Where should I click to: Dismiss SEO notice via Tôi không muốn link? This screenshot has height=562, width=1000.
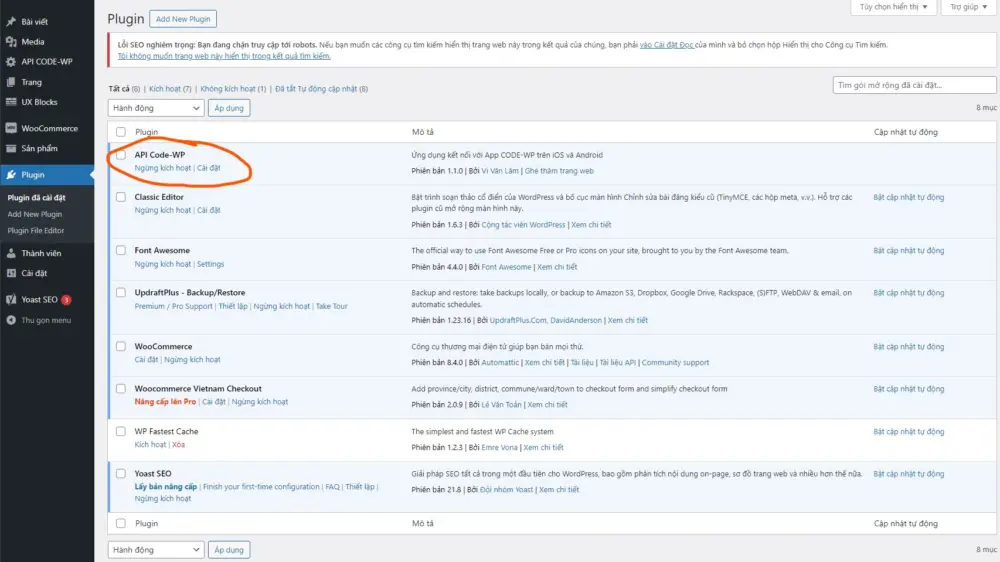[x=224, y=56]
